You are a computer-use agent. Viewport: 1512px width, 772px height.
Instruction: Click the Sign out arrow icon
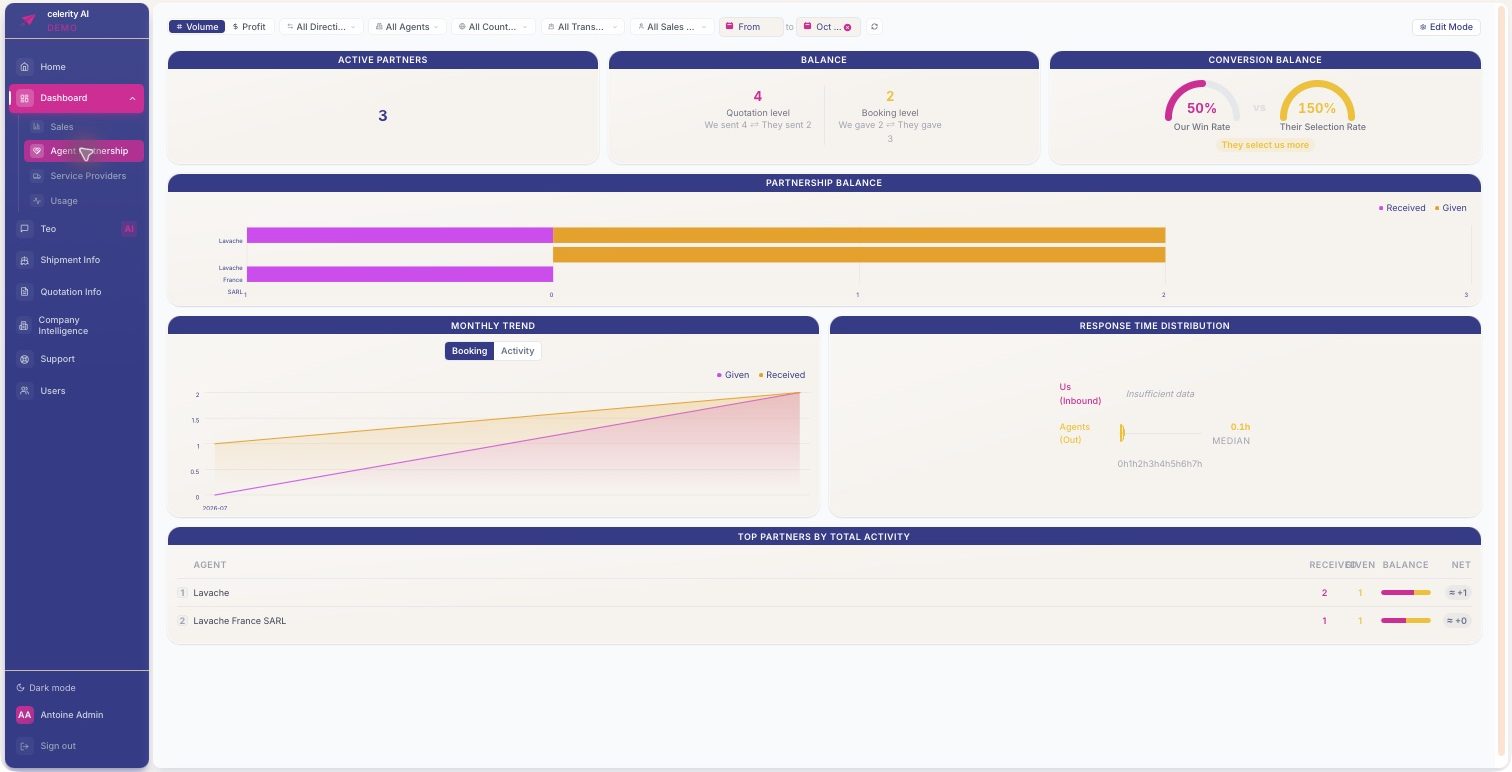point(24,746)
